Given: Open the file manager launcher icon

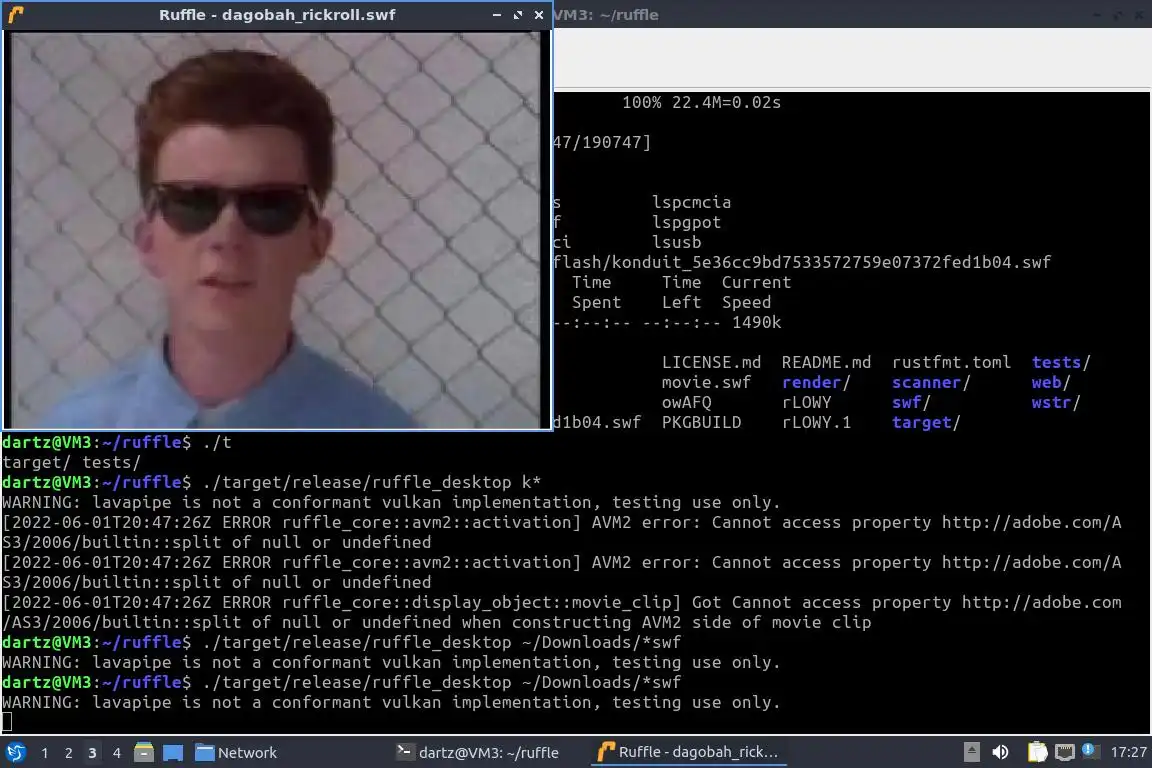Looking at the screenshot, I should point(144,752).
